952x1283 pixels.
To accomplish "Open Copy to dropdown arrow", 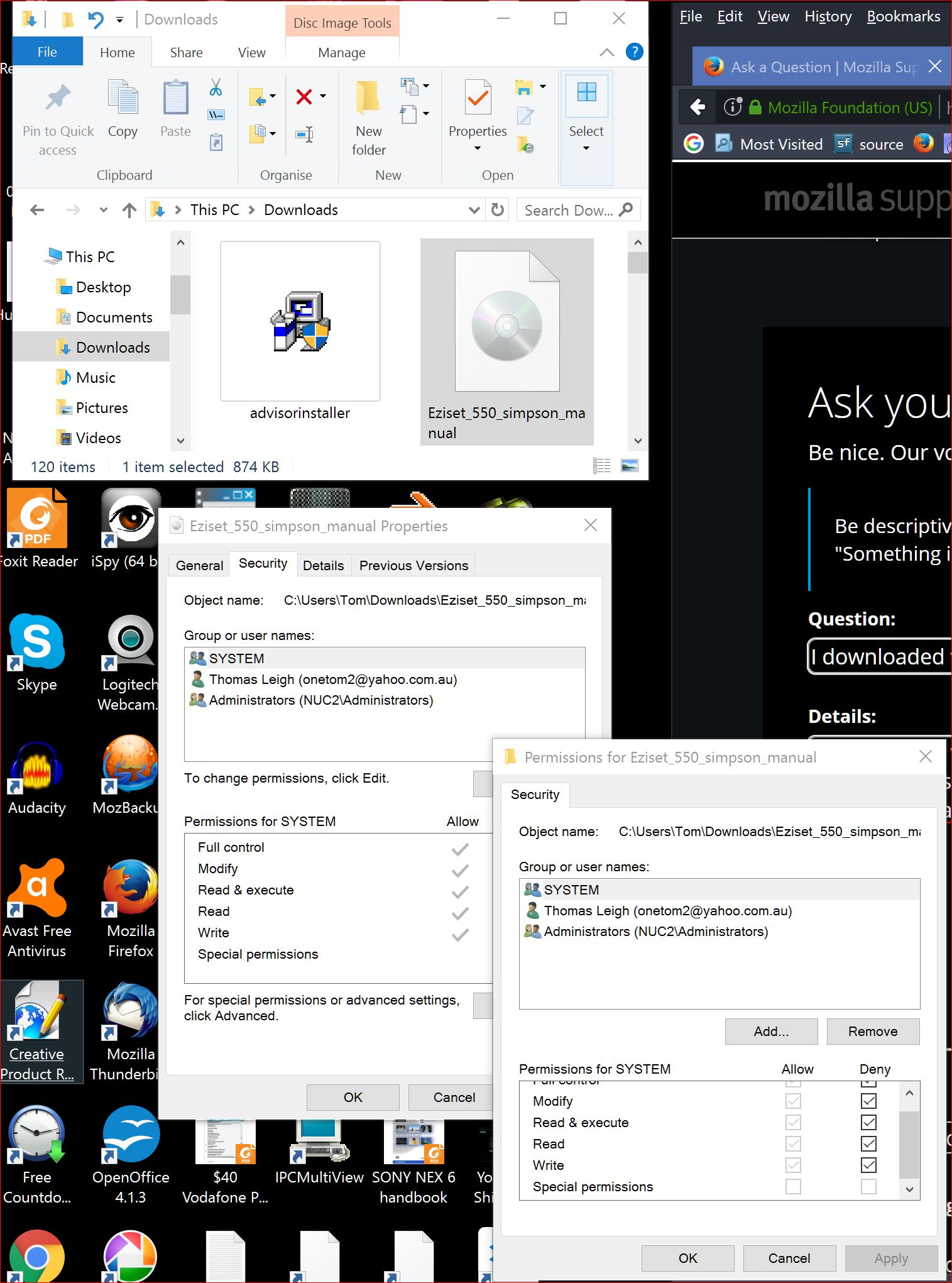I will (273, 133).
